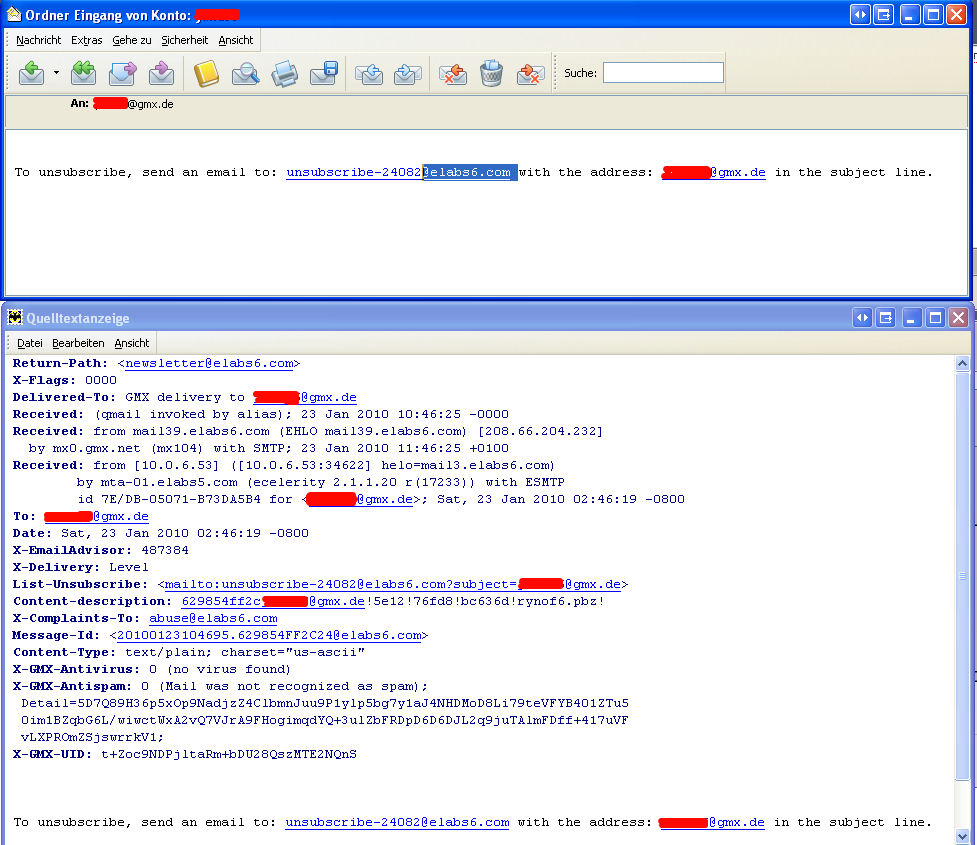Open Bearbeiten menu in Quelltextanzeige window
The image size is (977, 845).
78,343
